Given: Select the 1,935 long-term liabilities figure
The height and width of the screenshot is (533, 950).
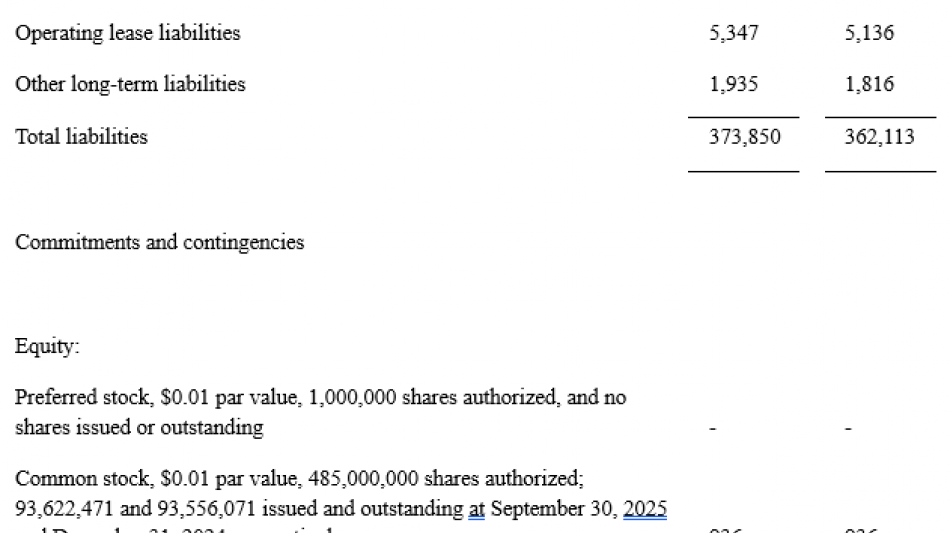Looking at the screenshot, I should 733,85.
